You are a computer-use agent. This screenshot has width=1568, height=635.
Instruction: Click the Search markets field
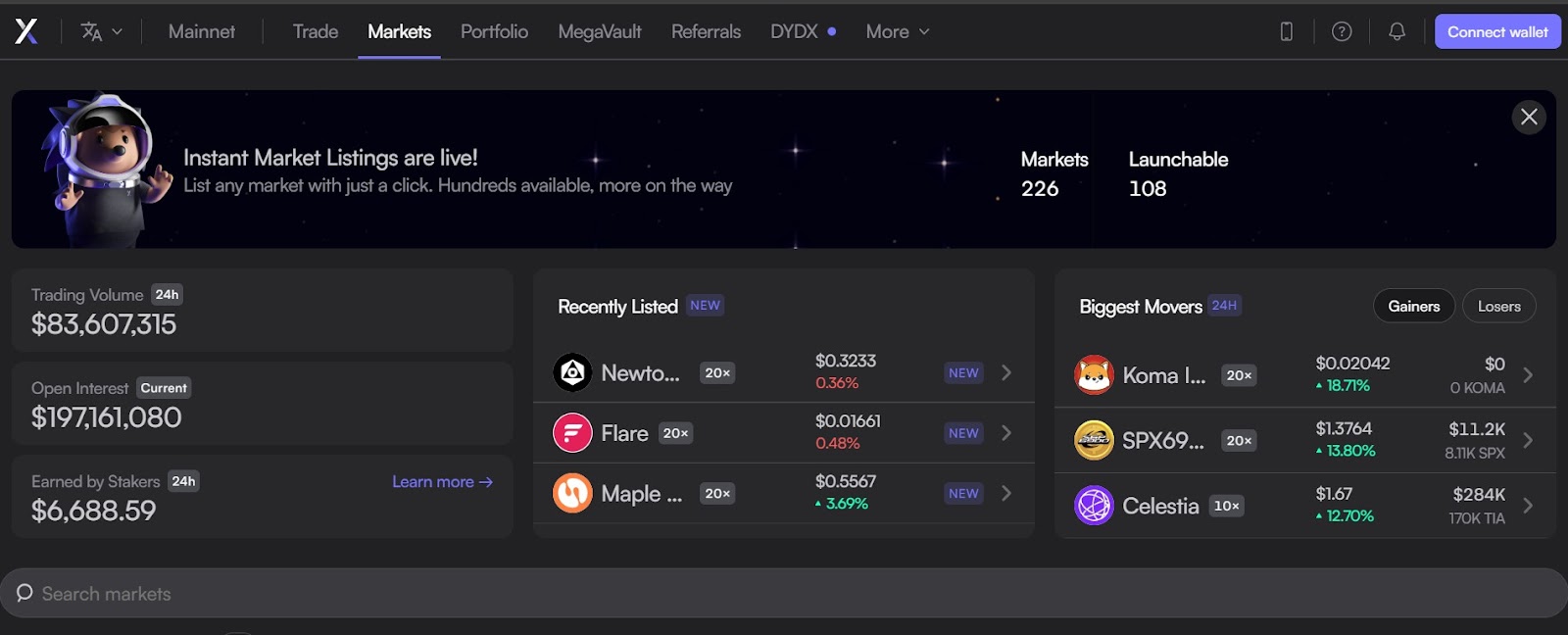click(x=784, y=593)
